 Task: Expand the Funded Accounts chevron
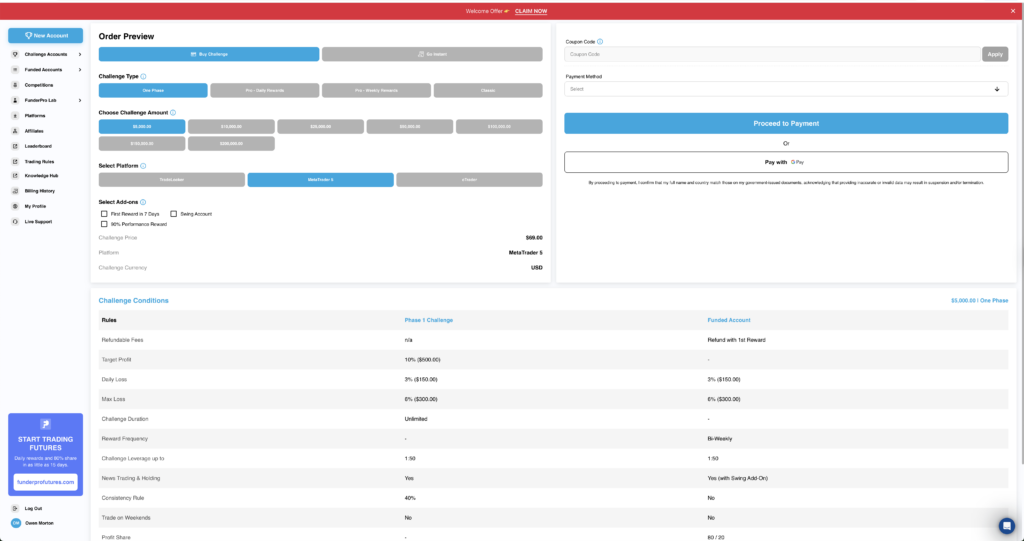(80, 69)
